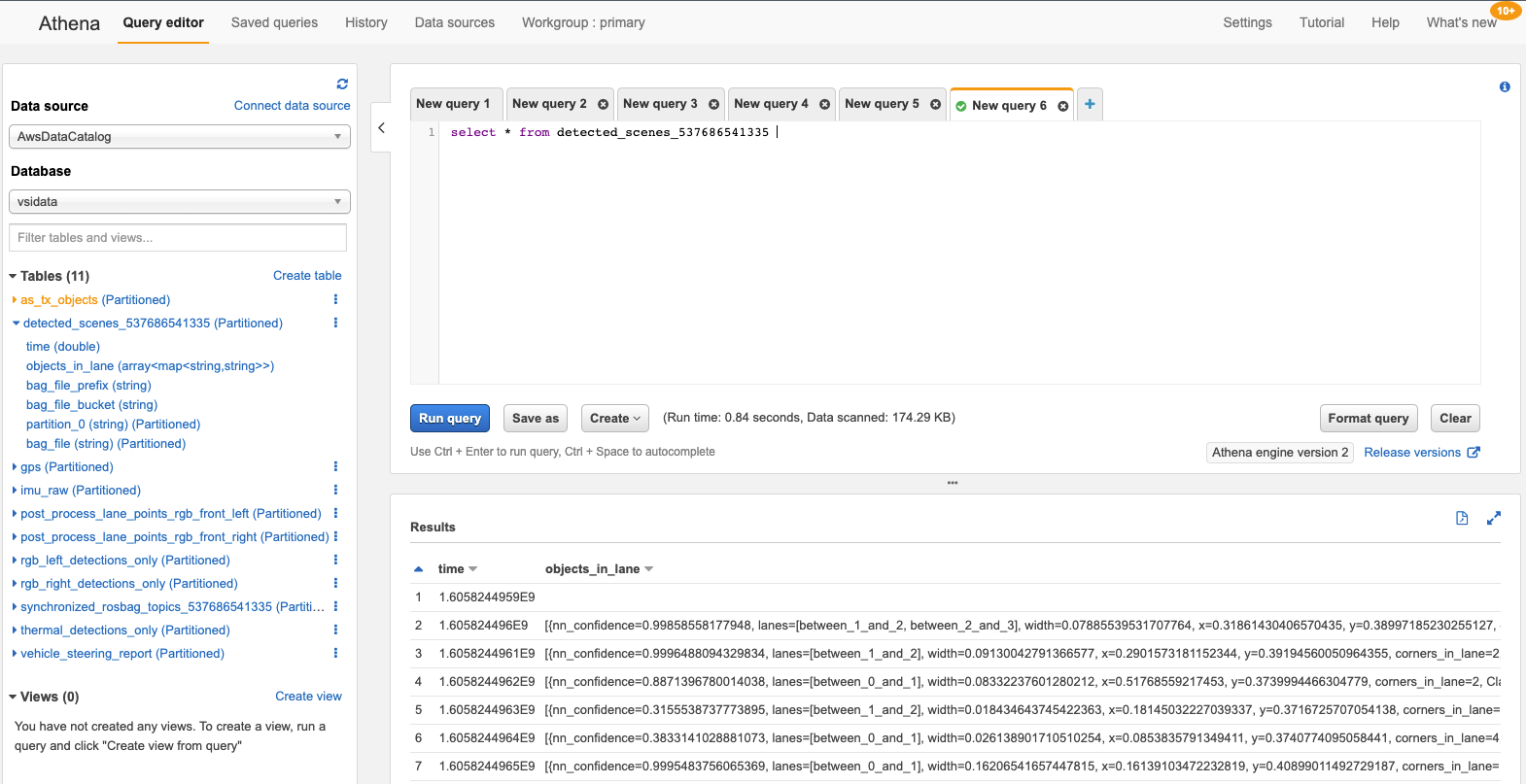The height and width of the screenshot is (784, 1526).
Task: Open options menu for imu_raw table
Action: [335, 490]
